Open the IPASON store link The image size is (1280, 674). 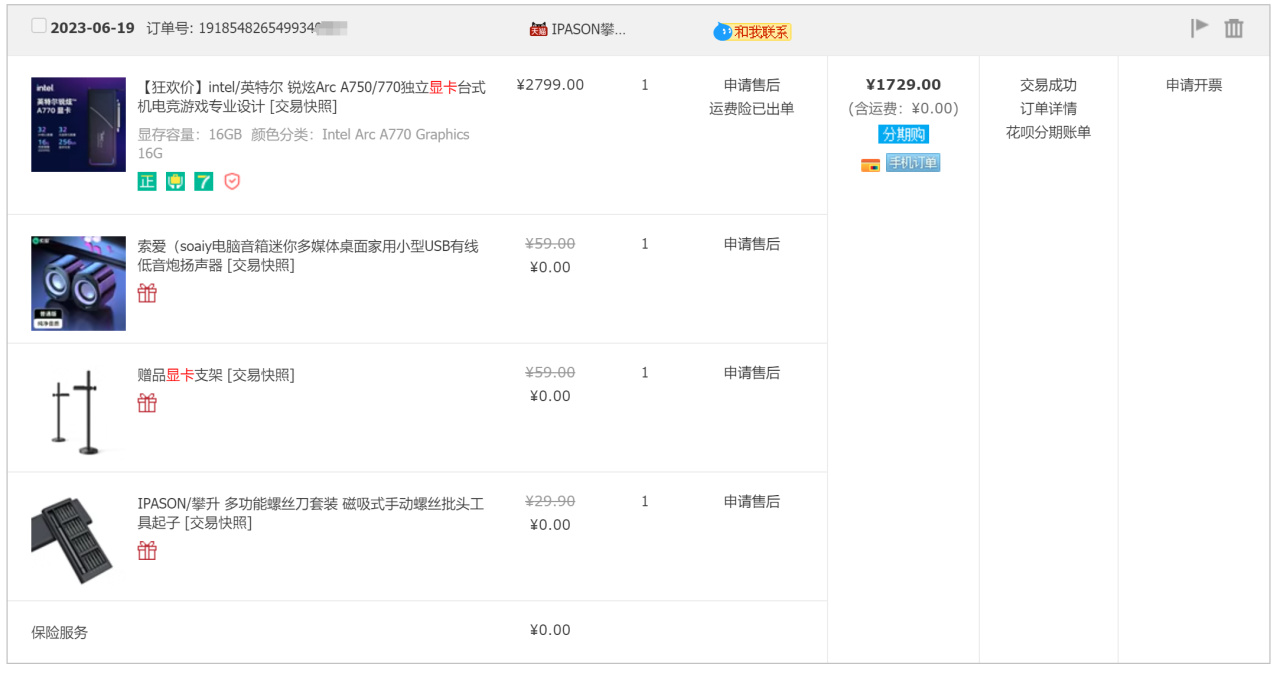tap(588, 29)
